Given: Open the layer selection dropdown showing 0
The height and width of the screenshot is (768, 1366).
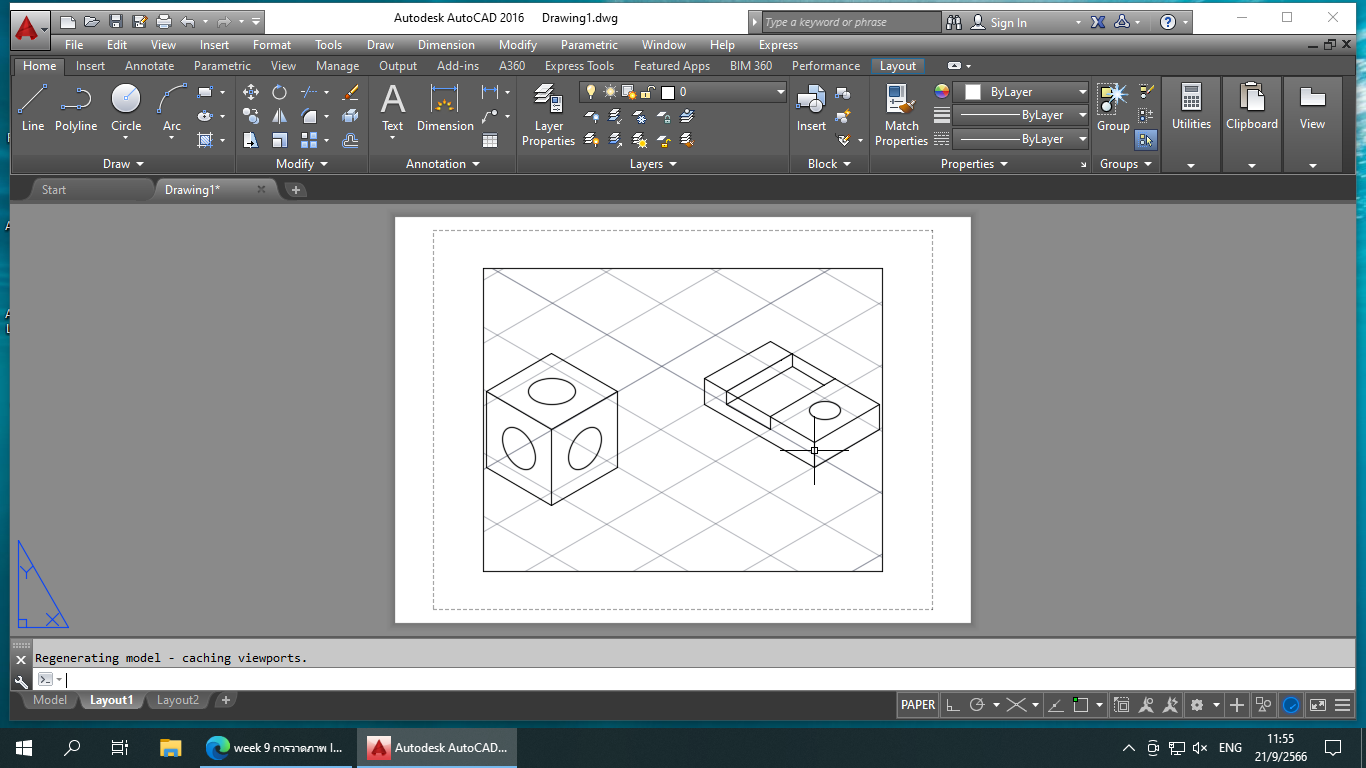Looking at the screenshot, I should pos(683,92).
